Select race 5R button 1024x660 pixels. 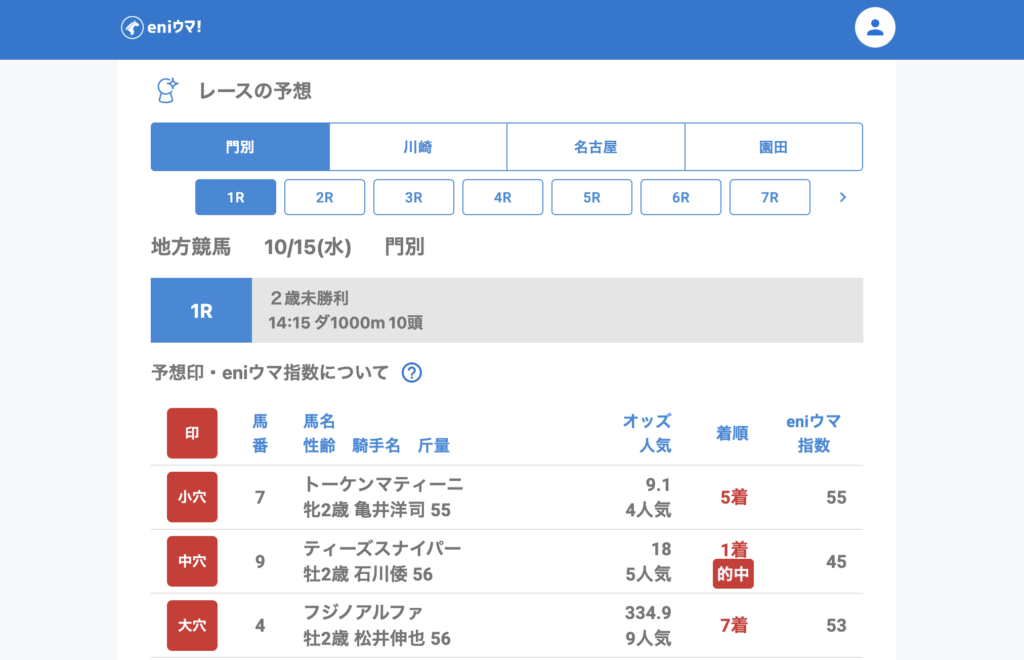[592, 198]
